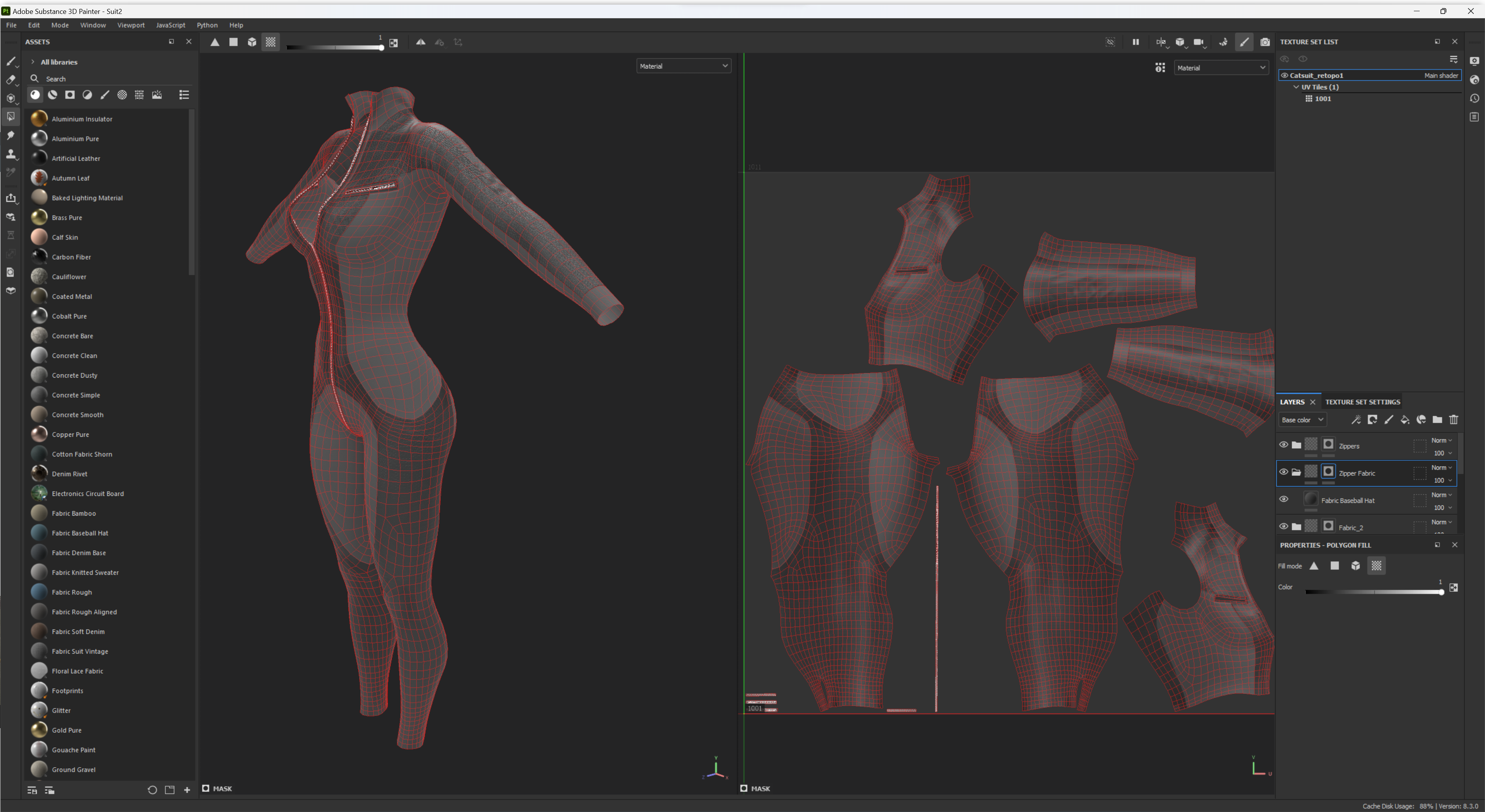1485x812 pixels.
Task: Select the Projection tool in left toolbar
Action: [11, 98]
